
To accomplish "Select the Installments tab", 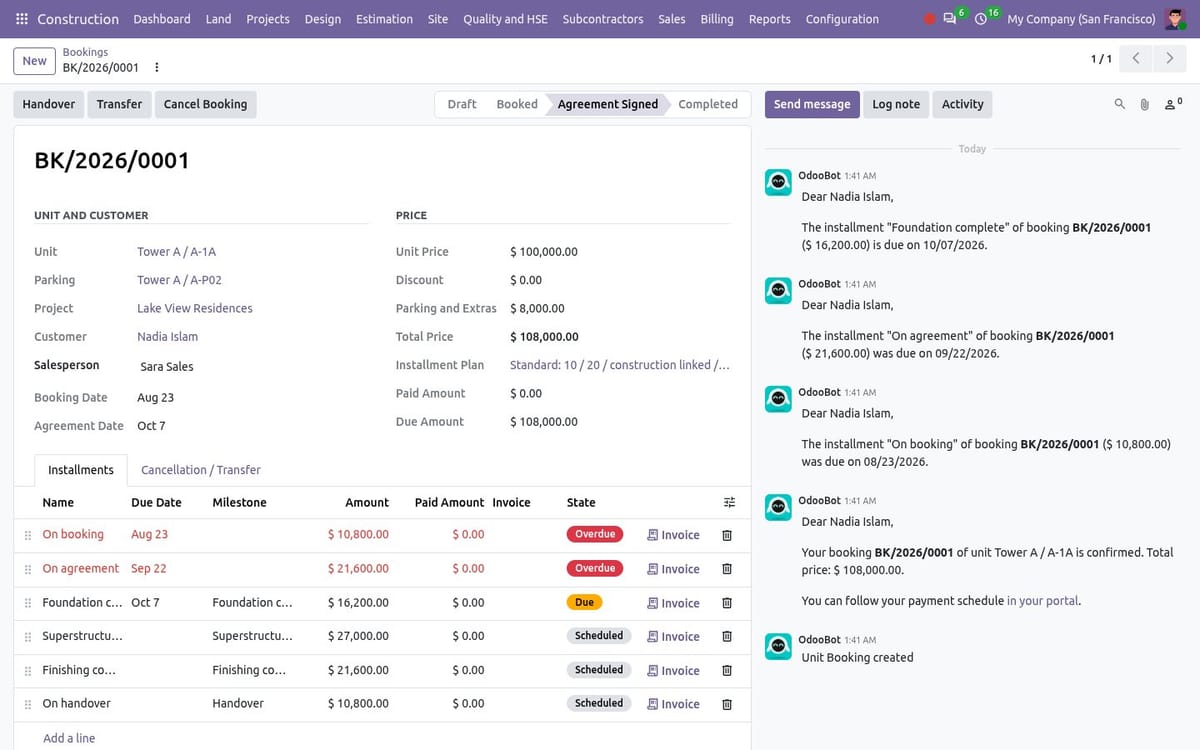I will coord(81,470).
